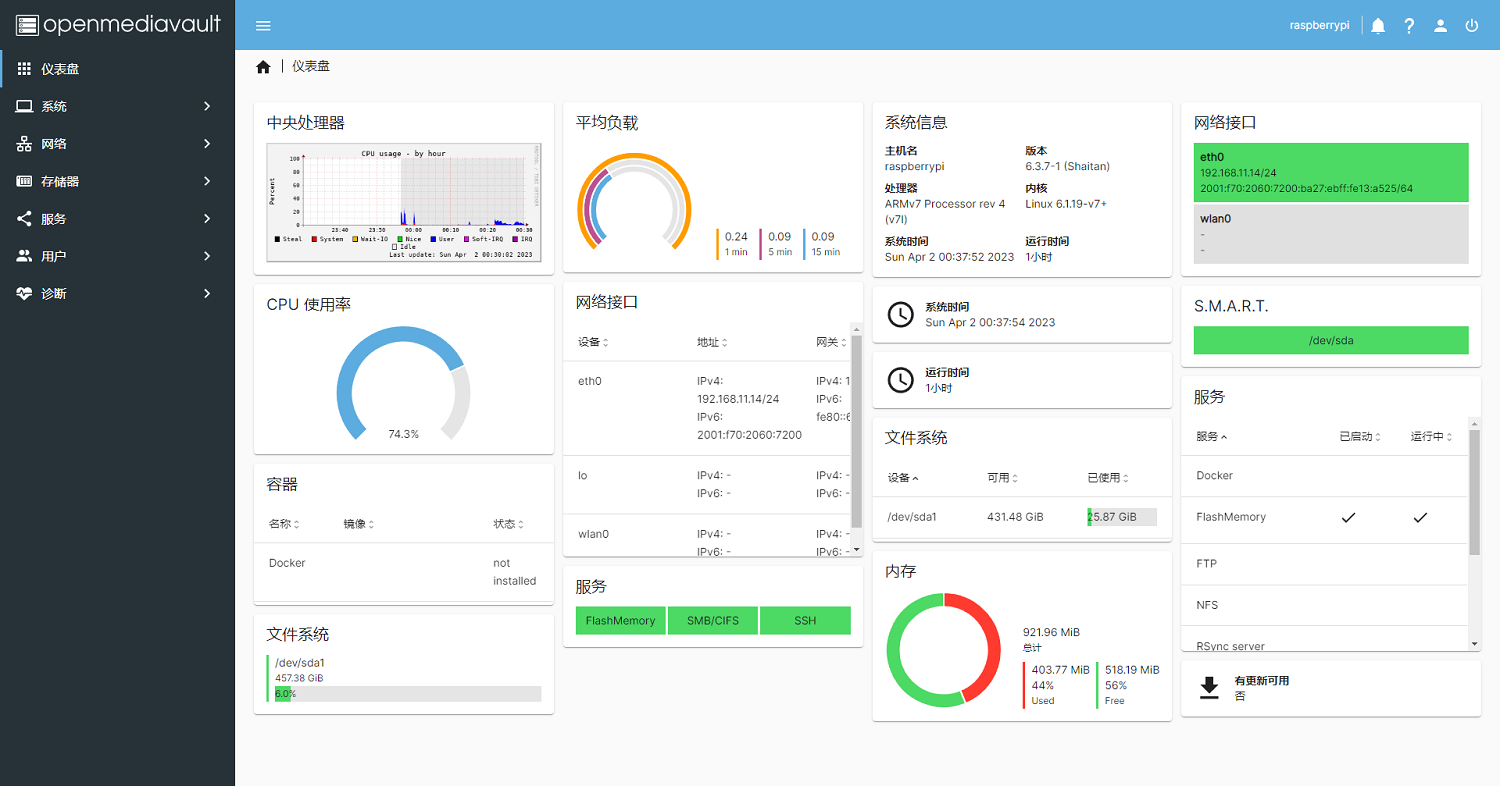Click the home breadcrumb icon
The height and width of the screenshot is (786, 1500).
coord(263,67)
